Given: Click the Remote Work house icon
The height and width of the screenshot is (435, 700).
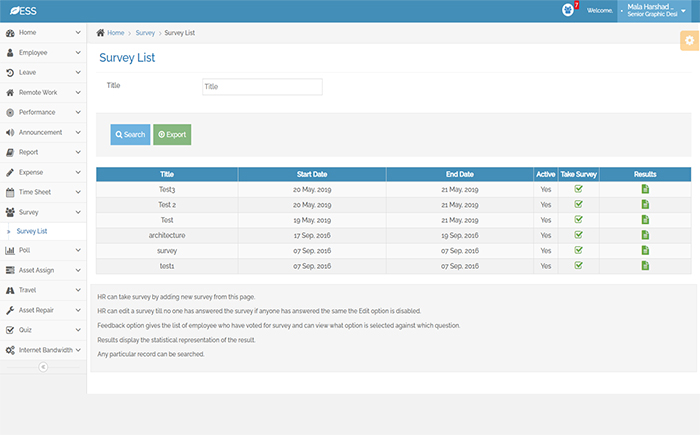Looking at the screenshot, I should 10,92.
